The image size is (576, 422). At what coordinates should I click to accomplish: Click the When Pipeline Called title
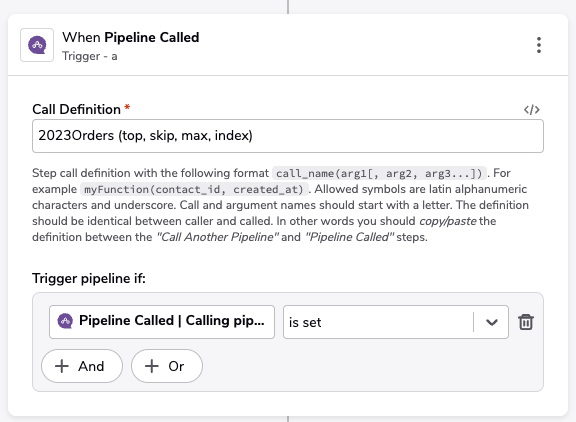(131, 37)
